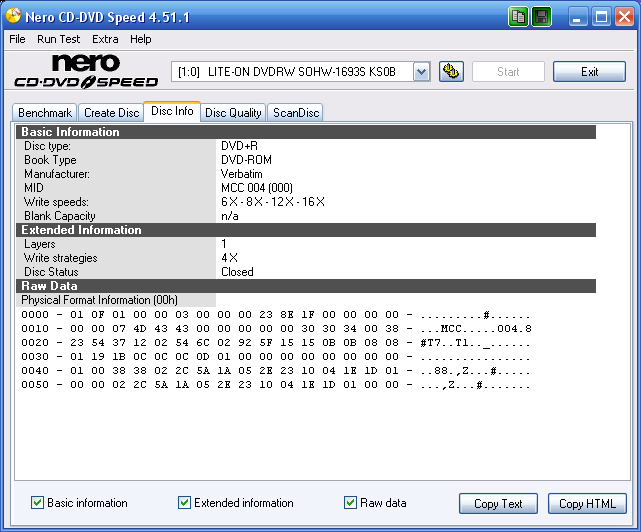Select the Disc Status value Closed

[x=237, y=272]
